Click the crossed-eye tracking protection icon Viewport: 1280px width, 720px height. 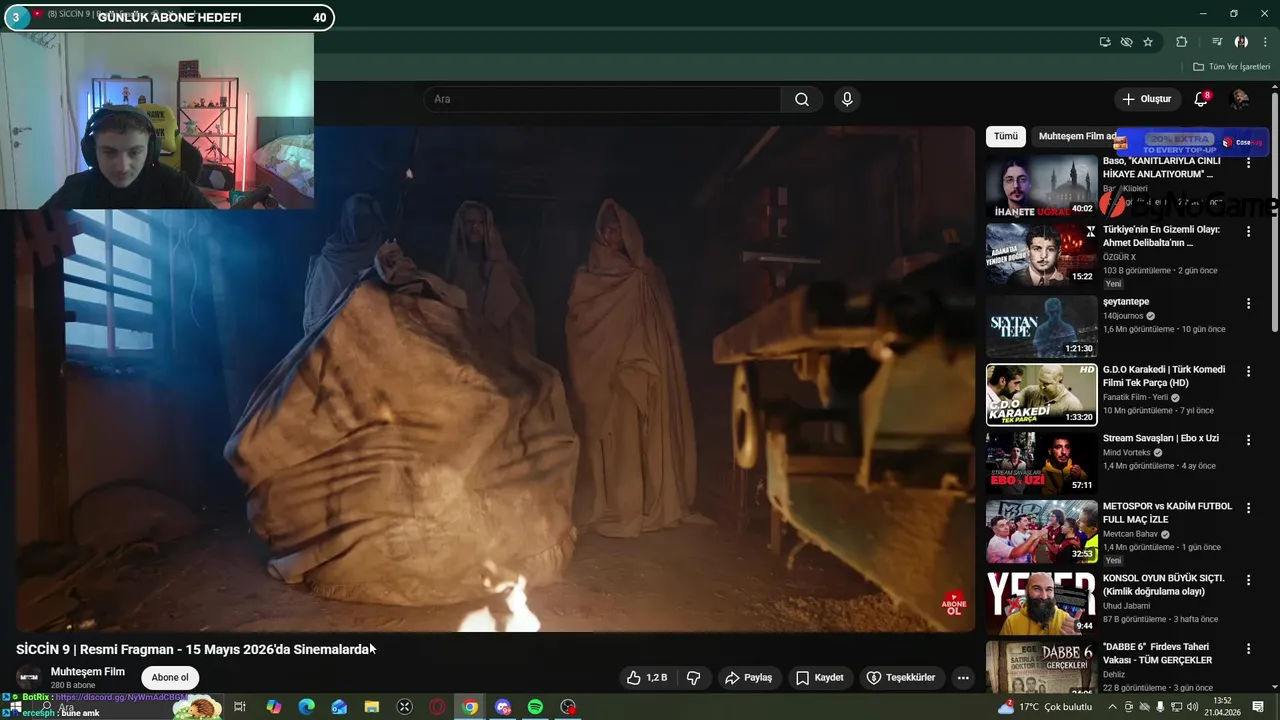pyautogui.click(x=1126, y=42)
